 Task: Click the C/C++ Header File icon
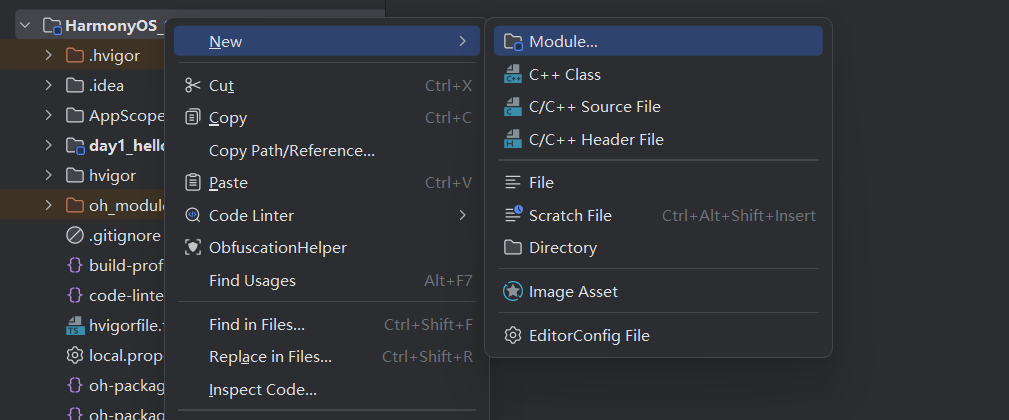tap(513, 139)
